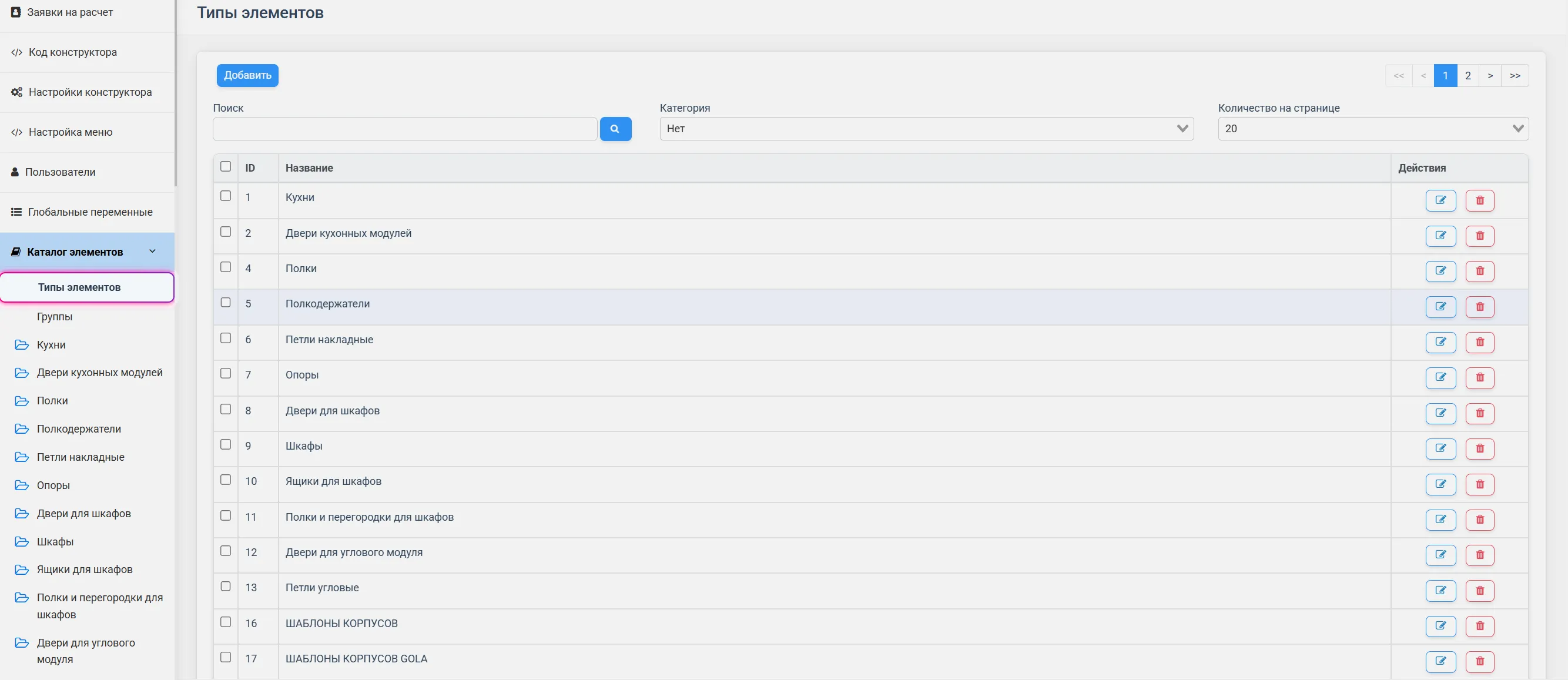Toggle the select-all checkbox in table header
Image resolution: width=1568 pixels, height=680 pixels.
tap(226, 166)
